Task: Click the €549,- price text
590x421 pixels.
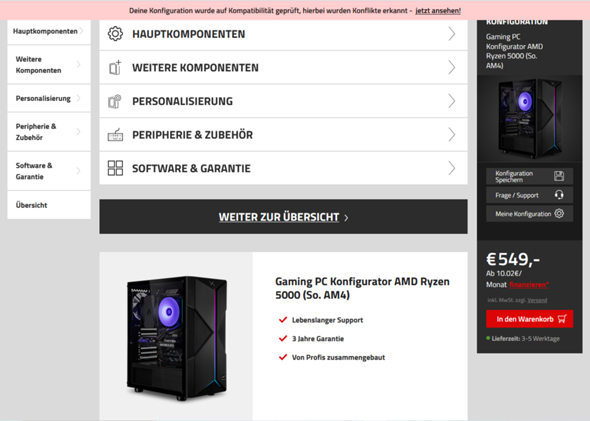Action: click(x=513, y=259)
